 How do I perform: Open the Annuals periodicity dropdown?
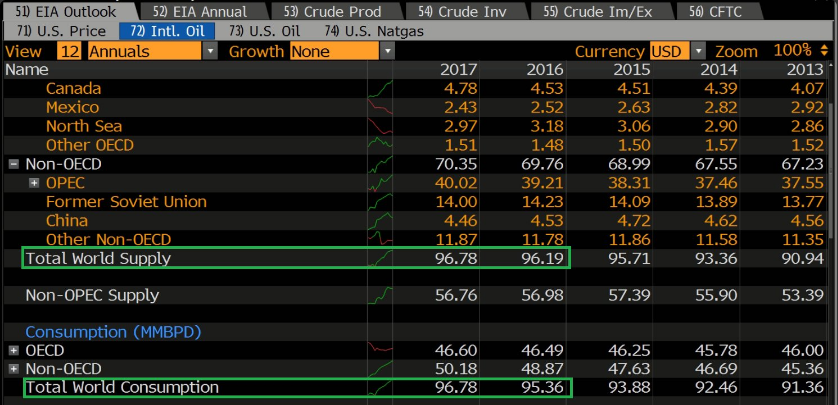click(209, 51)
